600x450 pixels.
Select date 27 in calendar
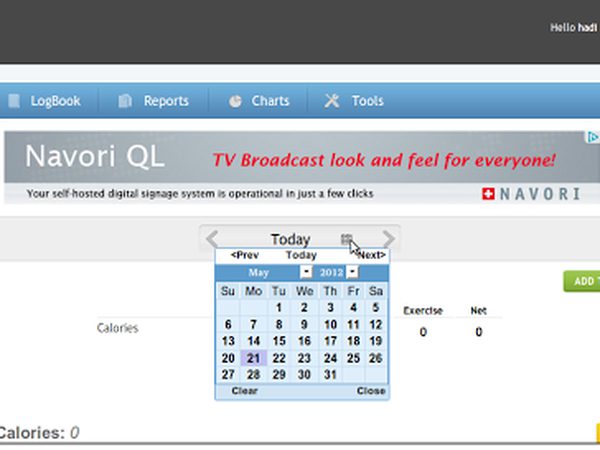point(228,375)
